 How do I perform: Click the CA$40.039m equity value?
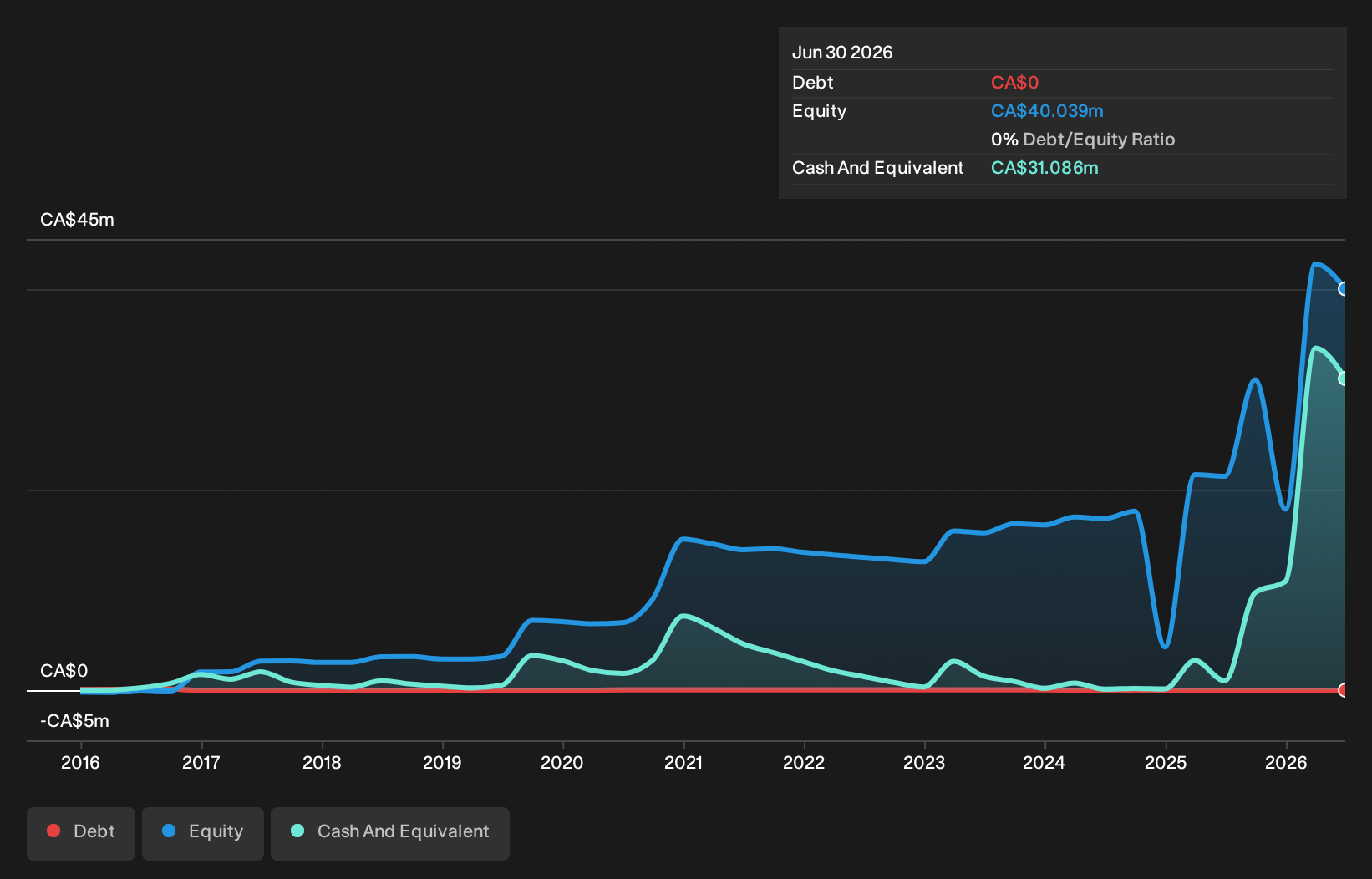point(1047,111)
